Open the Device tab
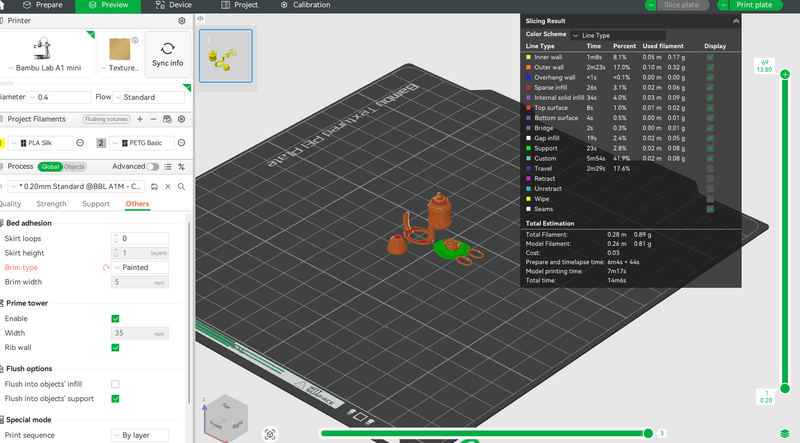800x443 pixels. [x=174, y=5]
